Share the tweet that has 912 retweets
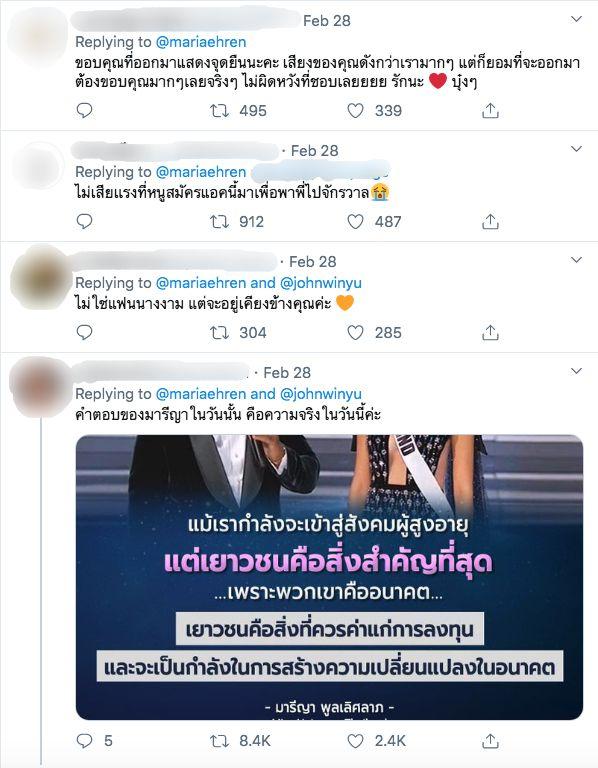 coord(490,222)
